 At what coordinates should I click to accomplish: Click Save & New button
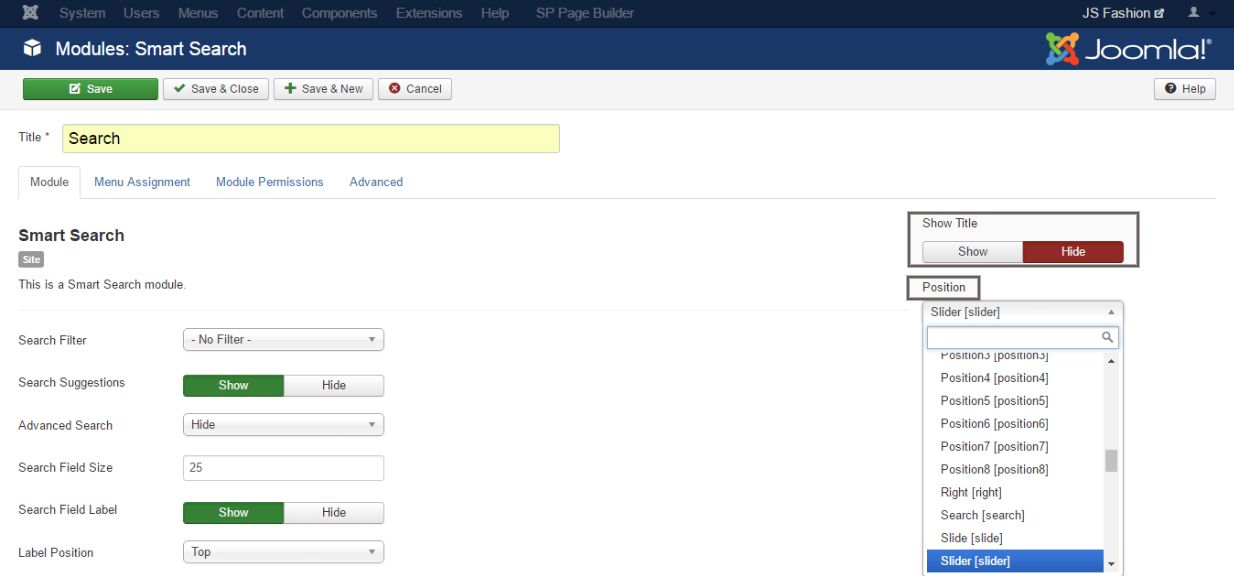pyautogui.click(x=324, y=89)
